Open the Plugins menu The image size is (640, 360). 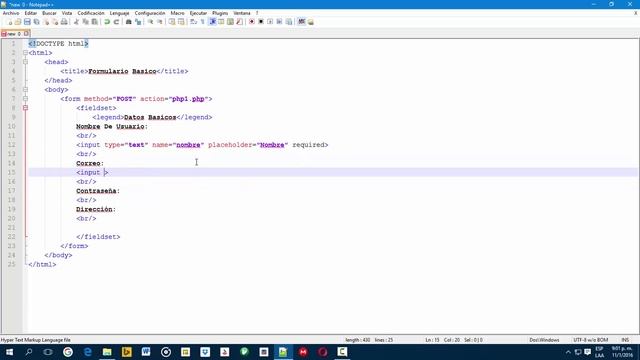tap(220, 13)
